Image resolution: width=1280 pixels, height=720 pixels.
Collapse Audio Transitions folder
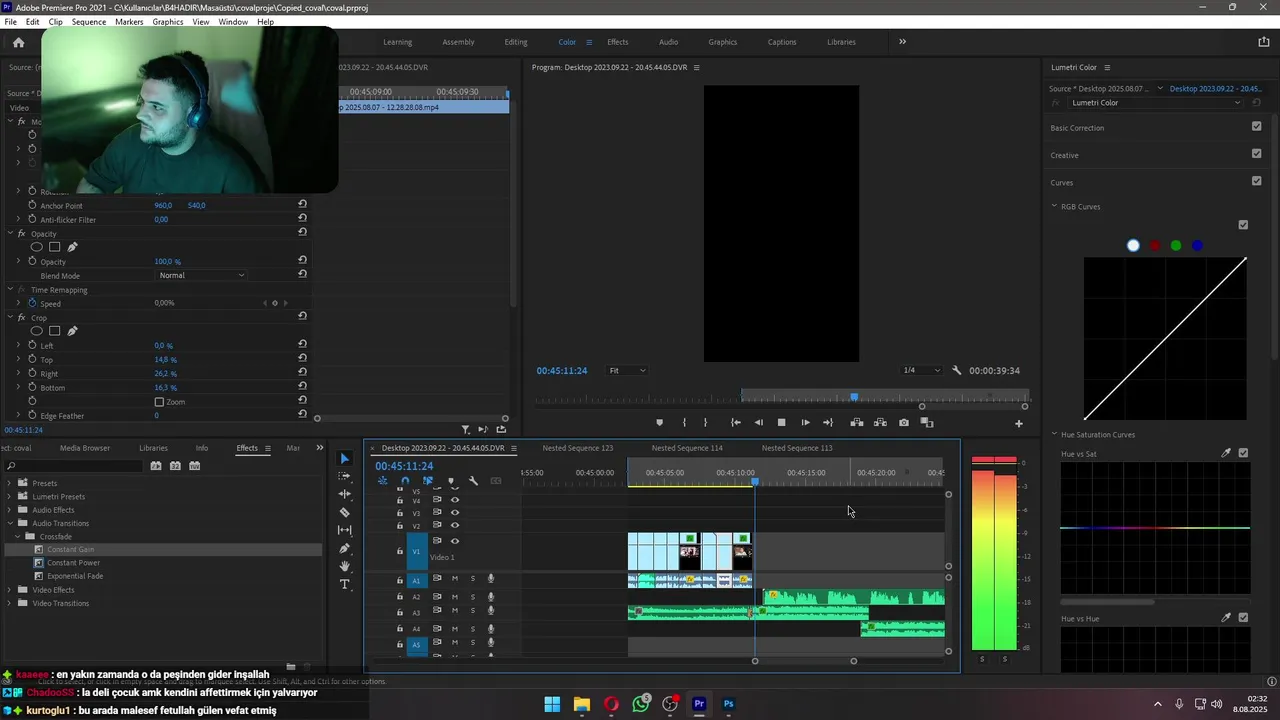pyautogui.click(x=10, y=523)
